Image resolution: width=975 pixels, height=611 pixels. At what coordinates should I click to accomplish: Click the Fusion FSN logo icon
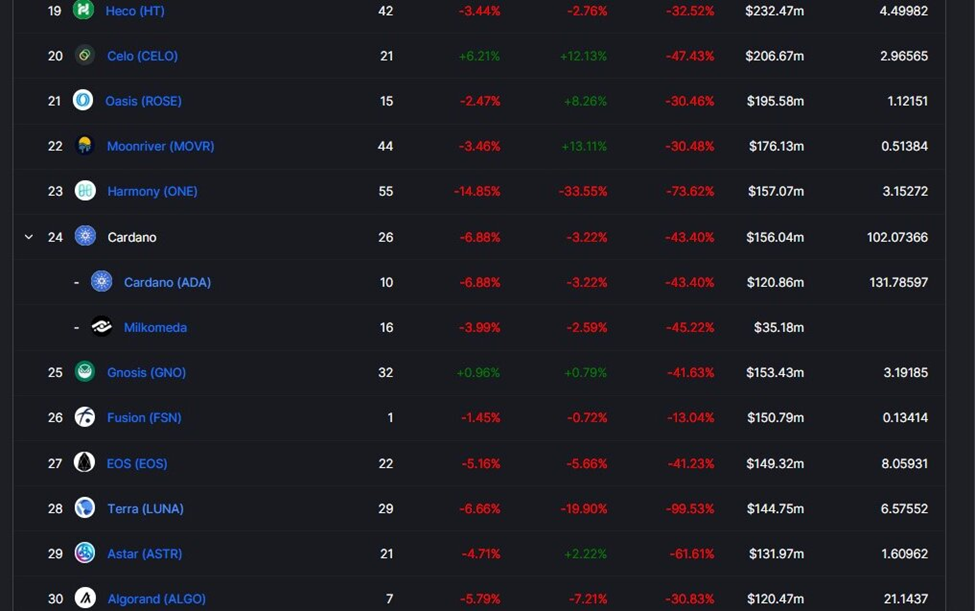point(85,417)
